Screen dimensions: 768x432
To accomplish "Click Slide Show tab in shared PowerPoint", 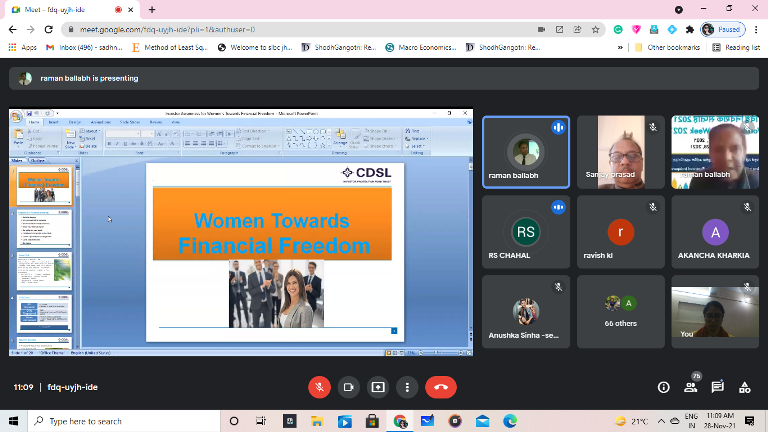I will pyautogui.click(x=130, y=122).
